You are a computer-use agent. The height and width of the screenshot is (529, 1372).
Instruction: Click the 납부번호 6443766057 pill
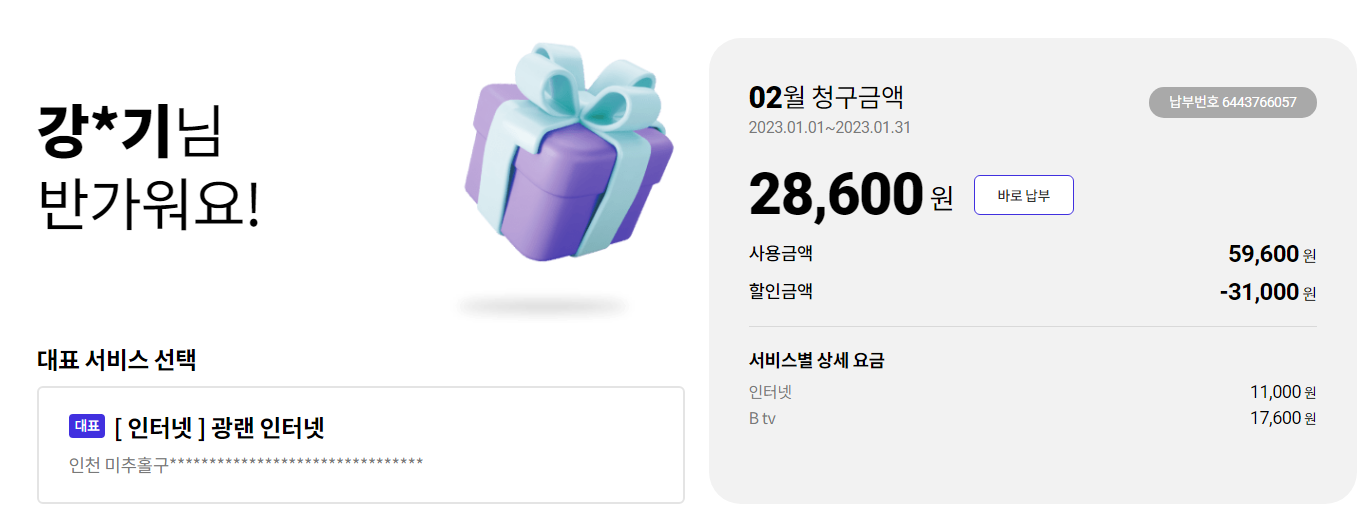tap(1232, 102)
